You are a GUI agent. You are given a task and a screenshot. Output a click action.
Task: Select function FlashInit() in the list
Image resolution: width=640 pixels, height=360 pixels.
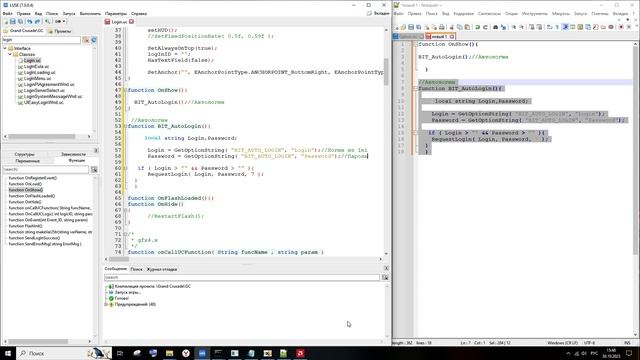pyautogui.click(x=25, y=226)
